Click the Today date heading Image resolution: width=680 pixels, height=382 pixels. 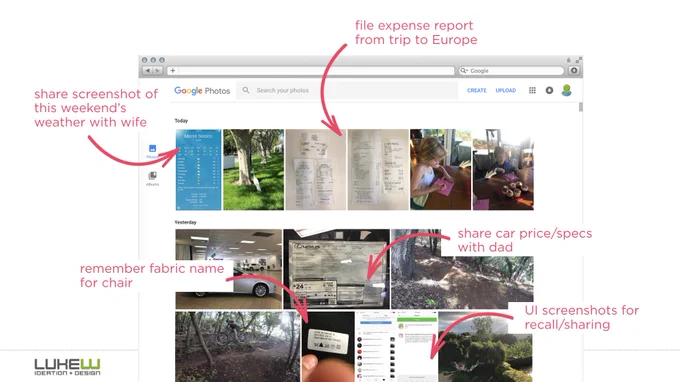point(181,121)
